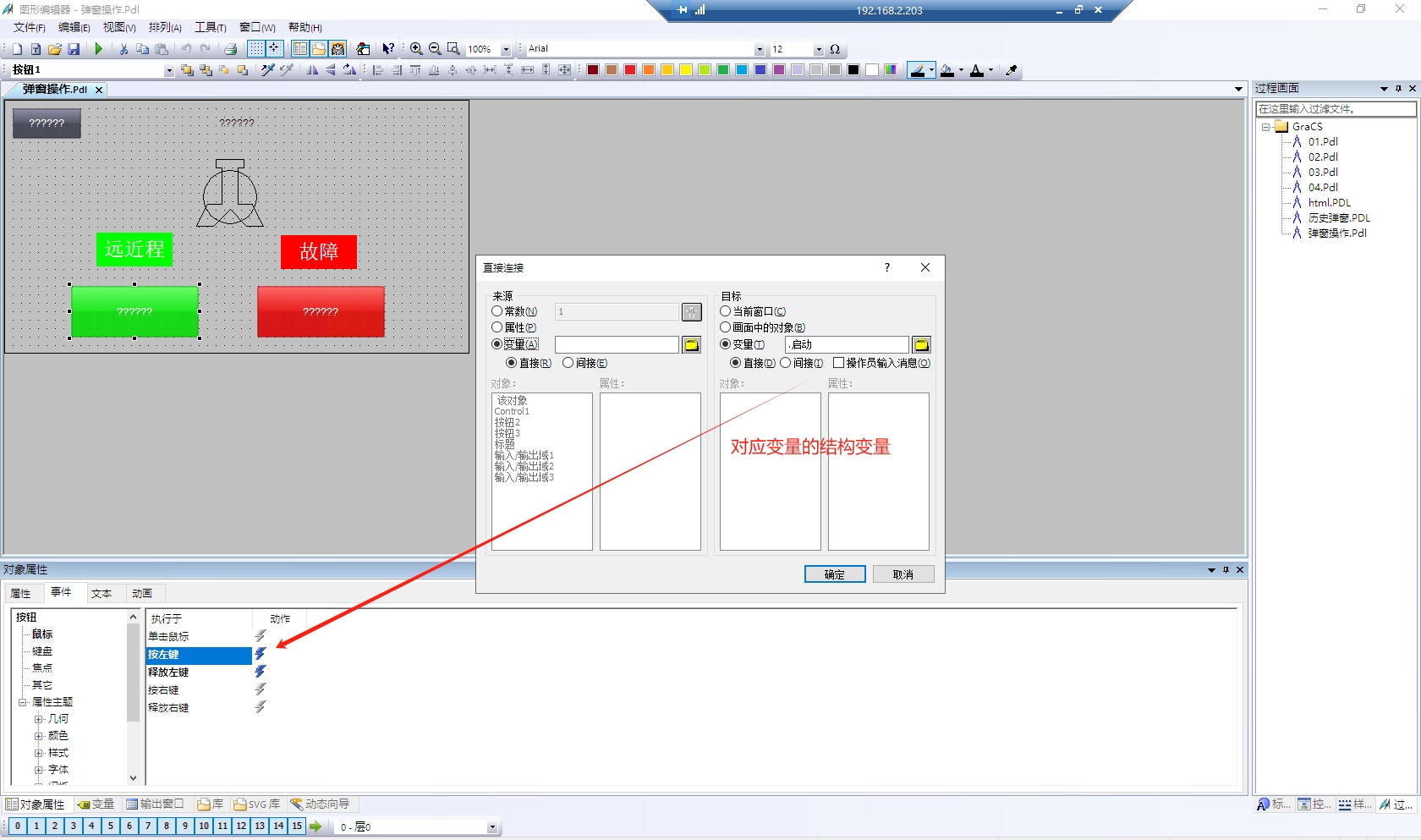Click the Cut scissors icon
The width and height of the screenshot is (1421, 840).
(123, 49)
